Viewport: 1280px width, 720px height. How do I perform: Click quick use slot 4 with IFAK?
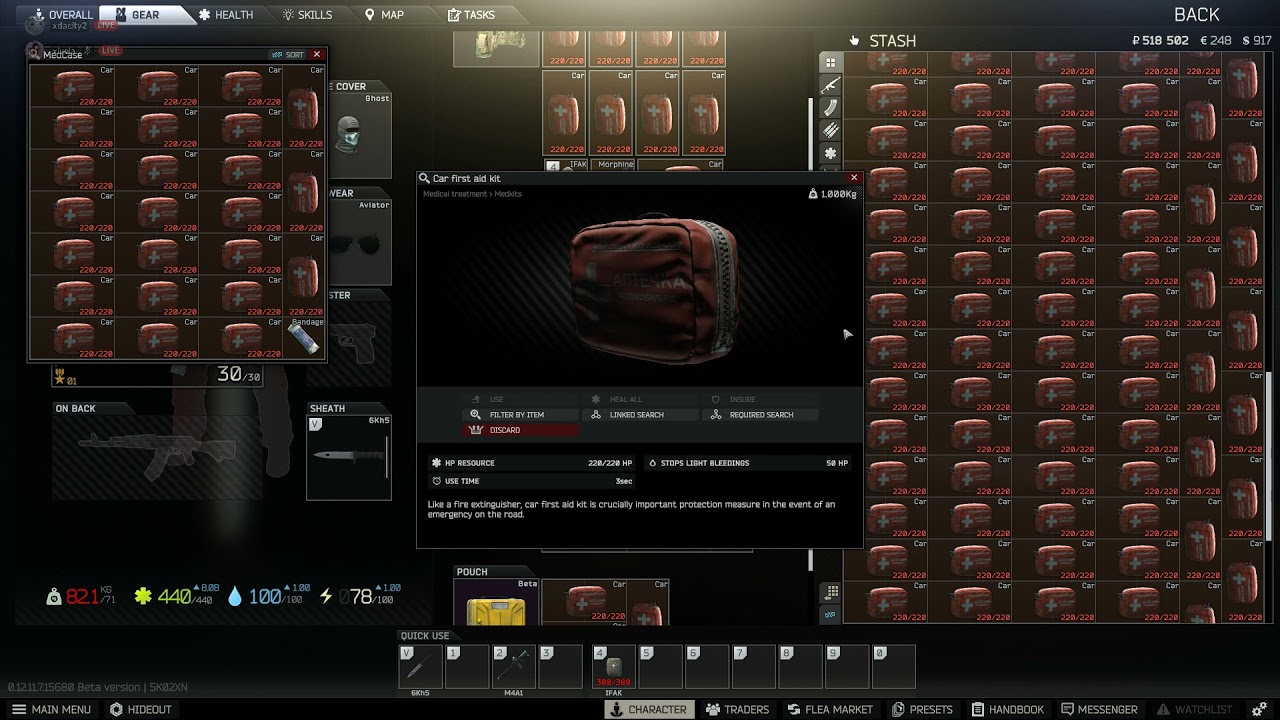[613, 667]
